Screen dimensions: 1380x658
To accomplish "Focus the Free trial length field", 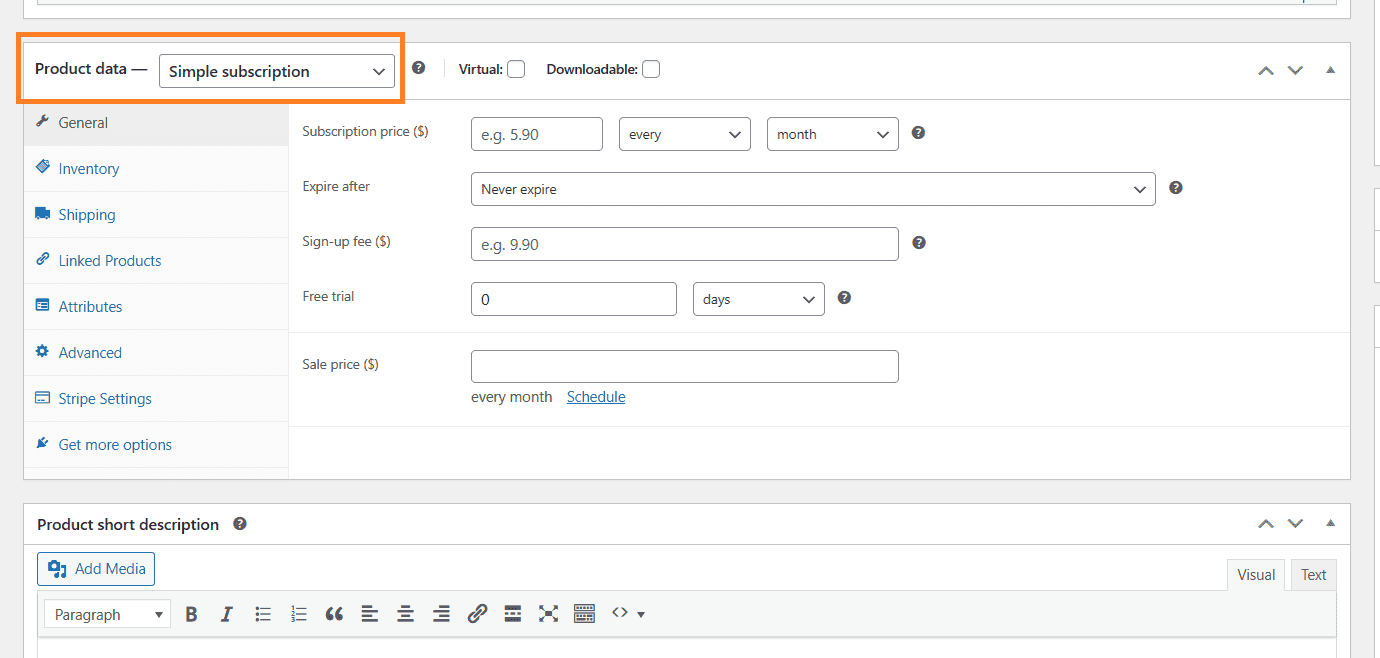I will [574, 299].
